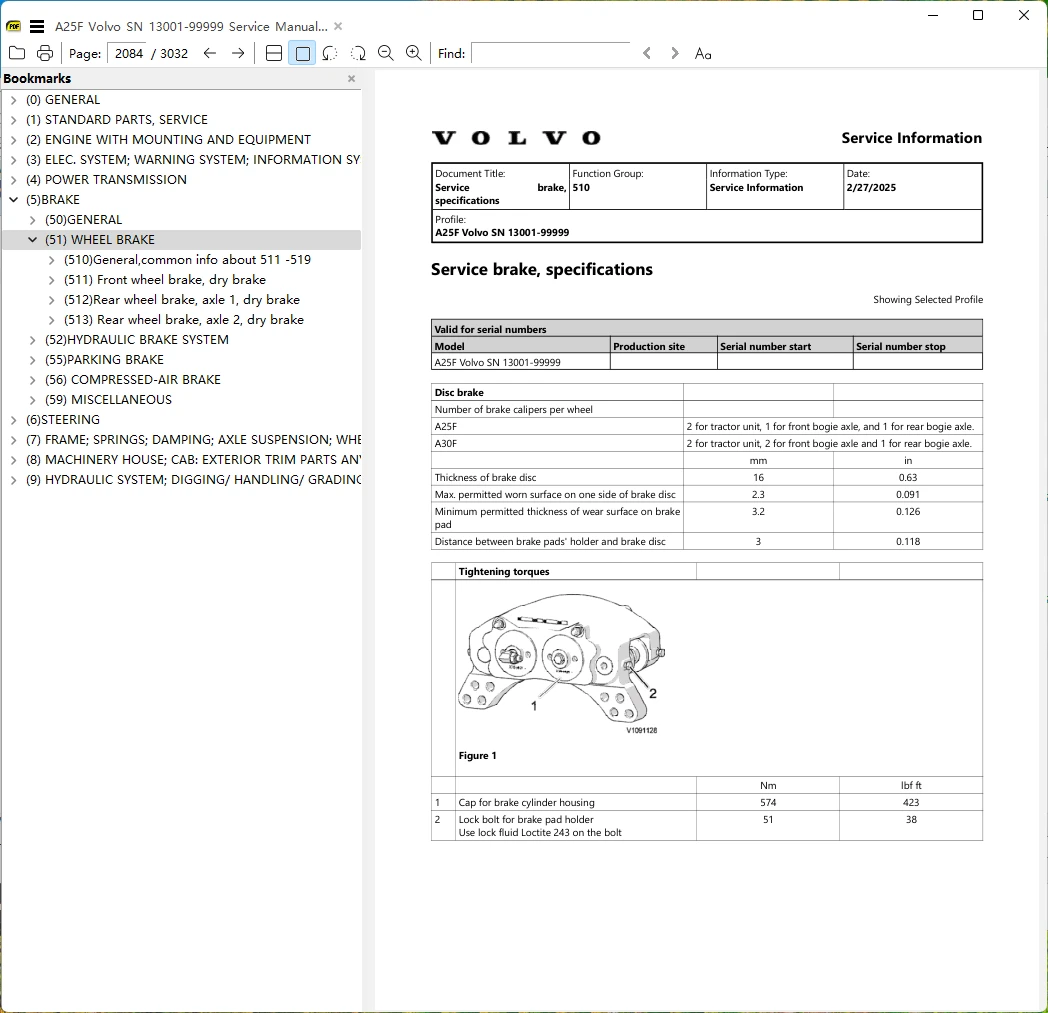Expand (8) MACHINERY HOUSE; CAB bookmark

(x=13, y=460)
